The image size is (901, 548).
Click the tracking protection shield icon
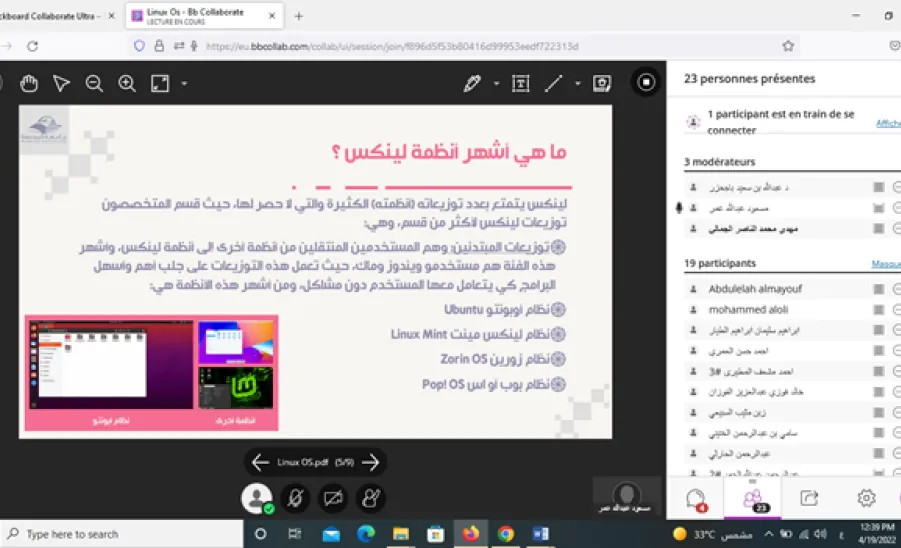(x=139, y=46)
